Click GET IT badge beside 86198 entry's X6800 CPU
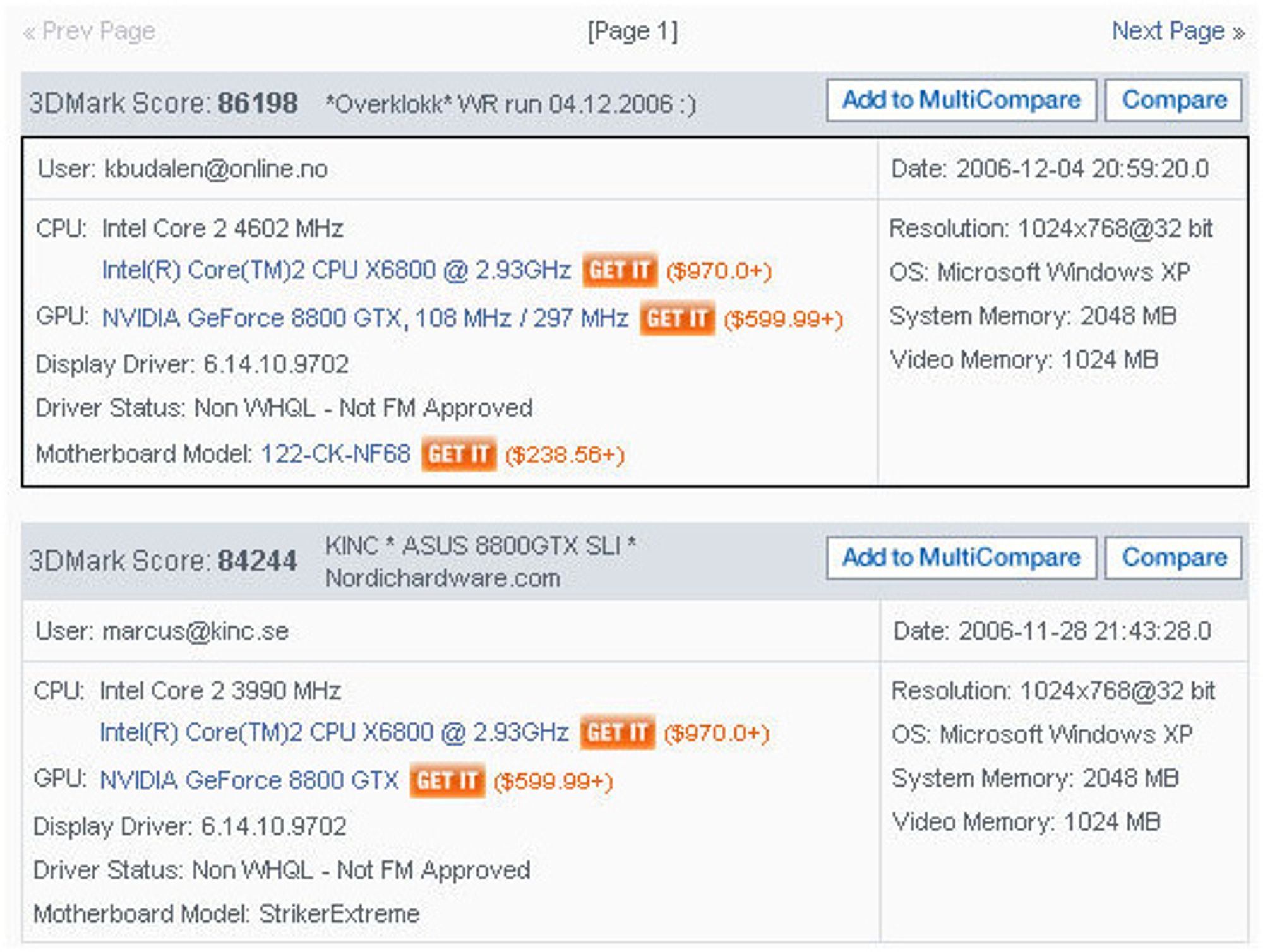Image resolution: width=1263 pixels, height=952 pixels. [620, 270]
